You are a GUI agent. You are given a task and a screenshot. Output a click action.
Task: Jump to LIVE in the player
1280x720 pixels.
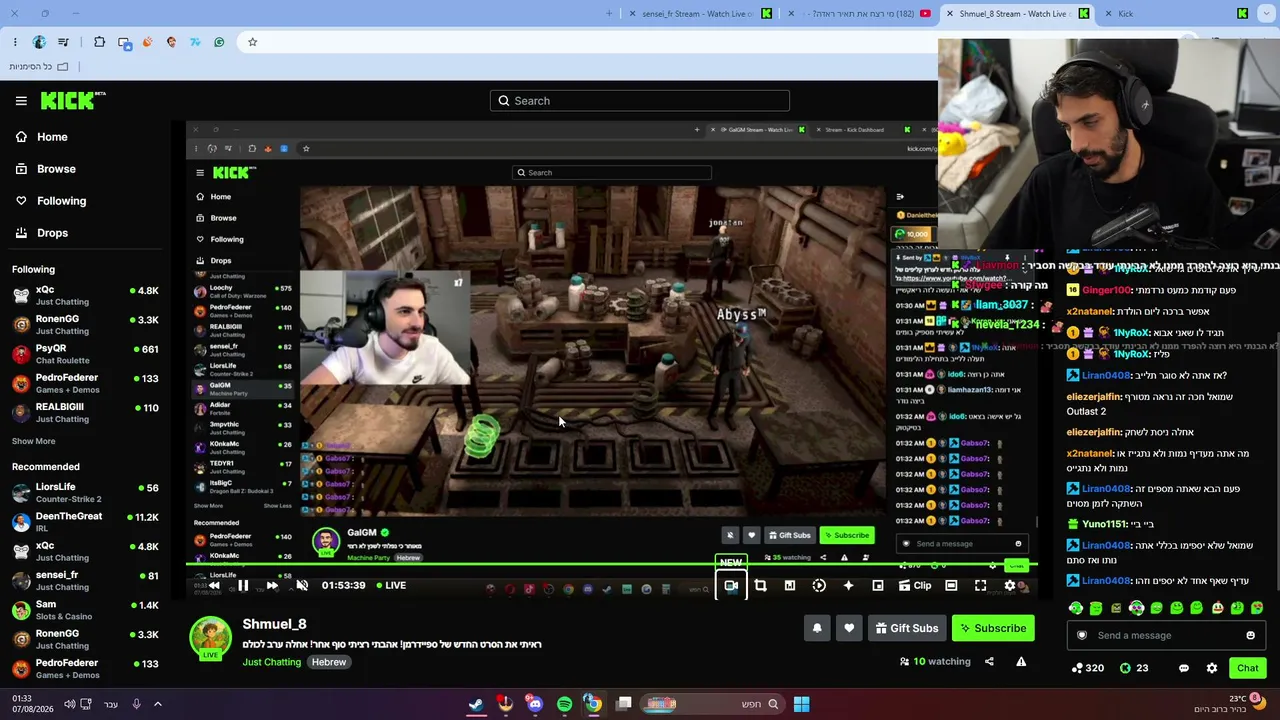[390, 586]
